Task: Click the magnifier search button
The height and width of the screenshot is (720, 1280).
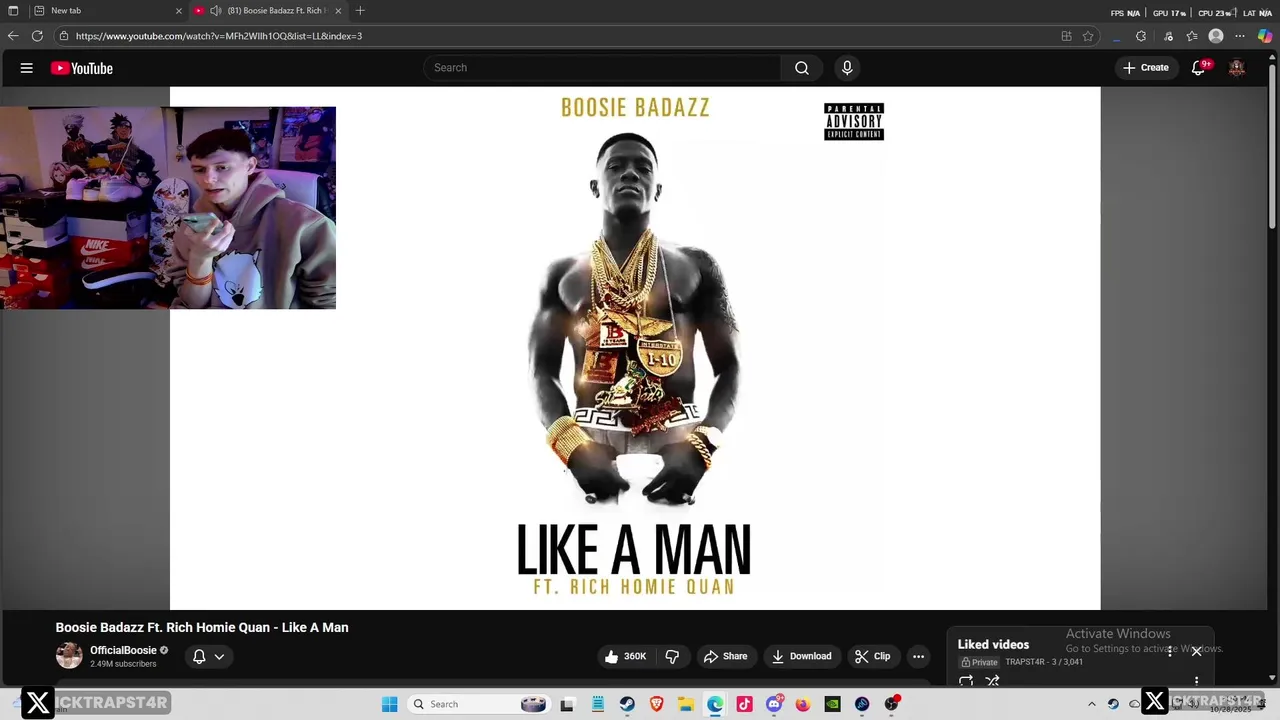Action: [x=802, y=68]
